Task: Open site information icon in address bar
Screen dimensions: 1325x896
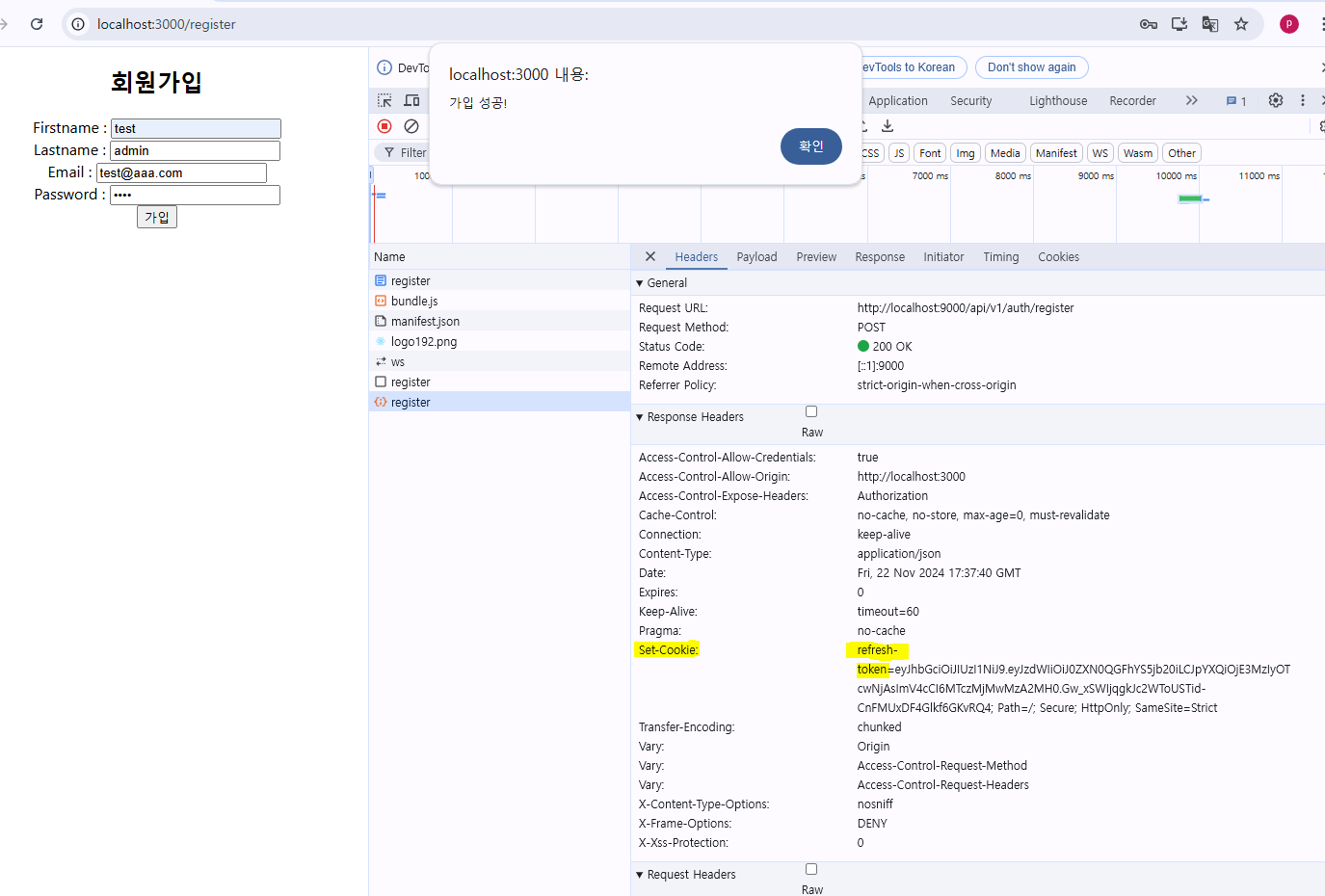Action: click(x=78, y=24)
